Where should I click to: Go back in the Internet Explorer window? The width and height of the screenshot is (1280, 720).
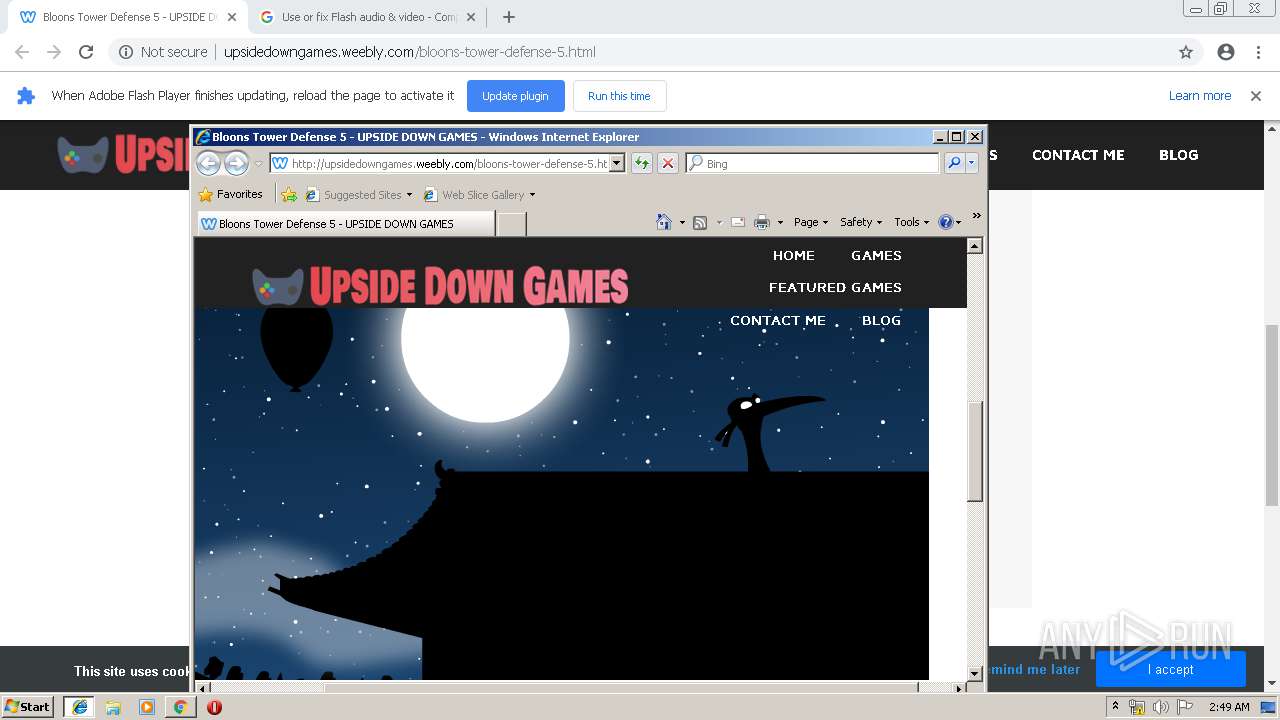pos(208,163)
